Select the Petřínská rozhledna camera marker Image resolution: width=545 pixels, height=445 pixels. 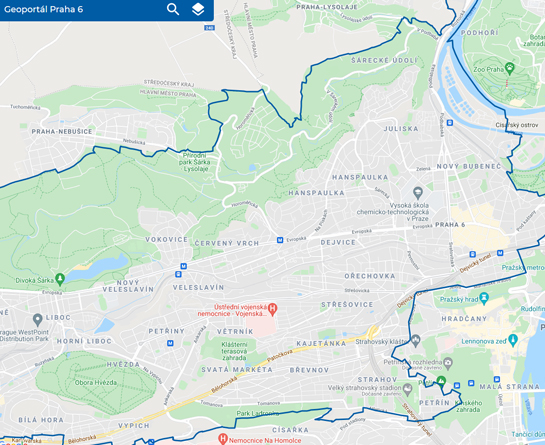(448, 363)
